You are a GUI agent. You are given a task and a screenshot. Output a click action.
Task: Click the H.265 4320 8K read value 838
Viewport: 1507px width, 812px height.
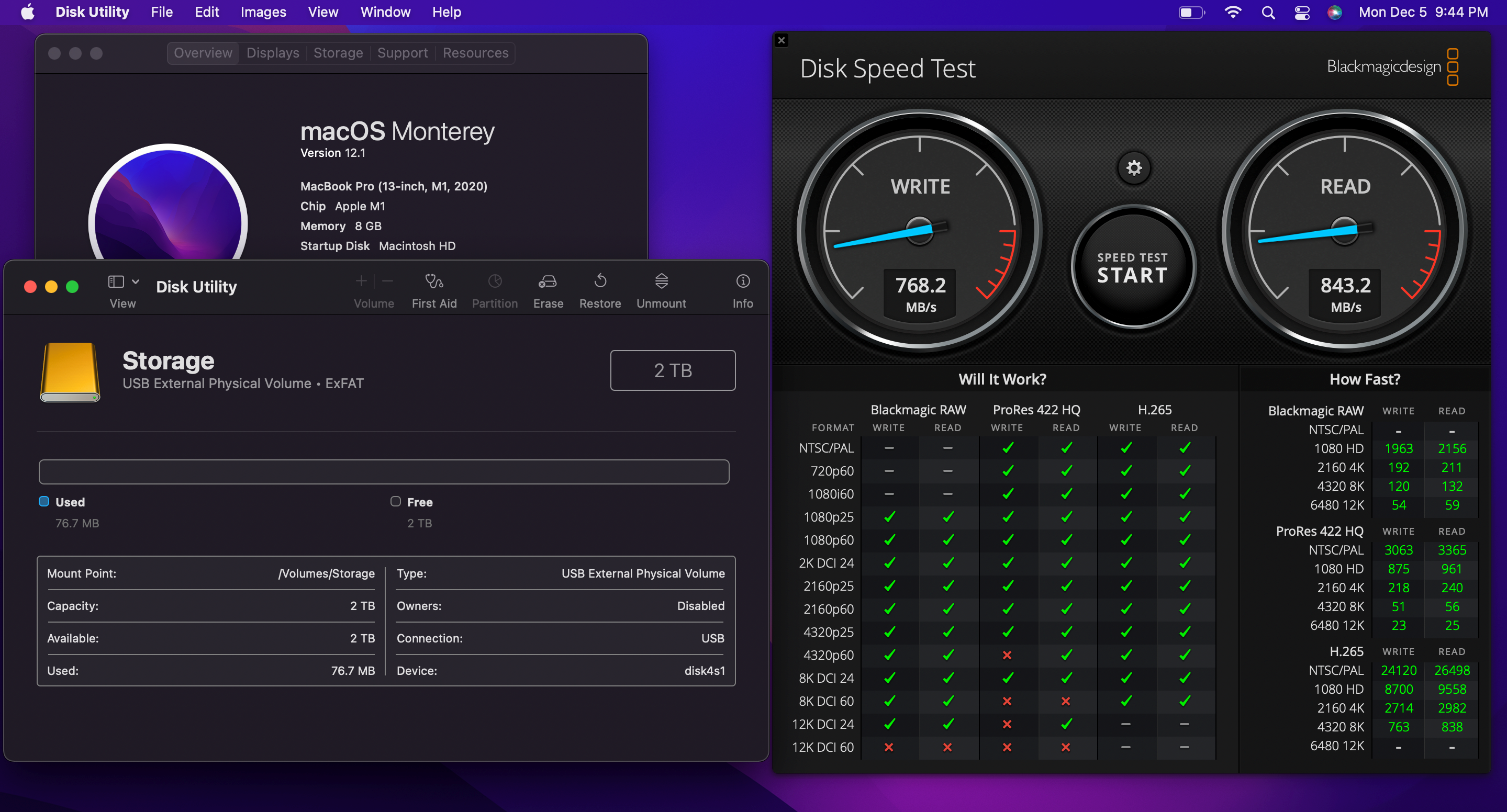click(1452, 727)
